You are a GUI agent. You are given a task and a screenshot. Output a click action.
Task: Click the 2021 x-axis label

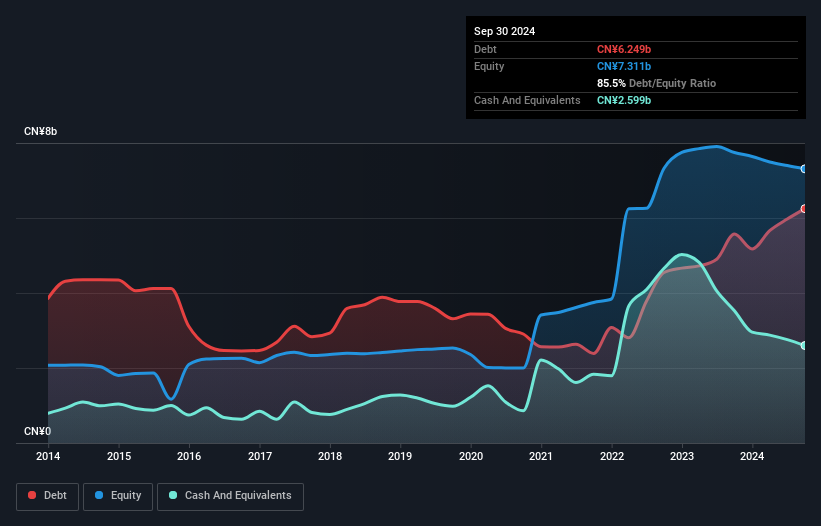click(541, 456)
